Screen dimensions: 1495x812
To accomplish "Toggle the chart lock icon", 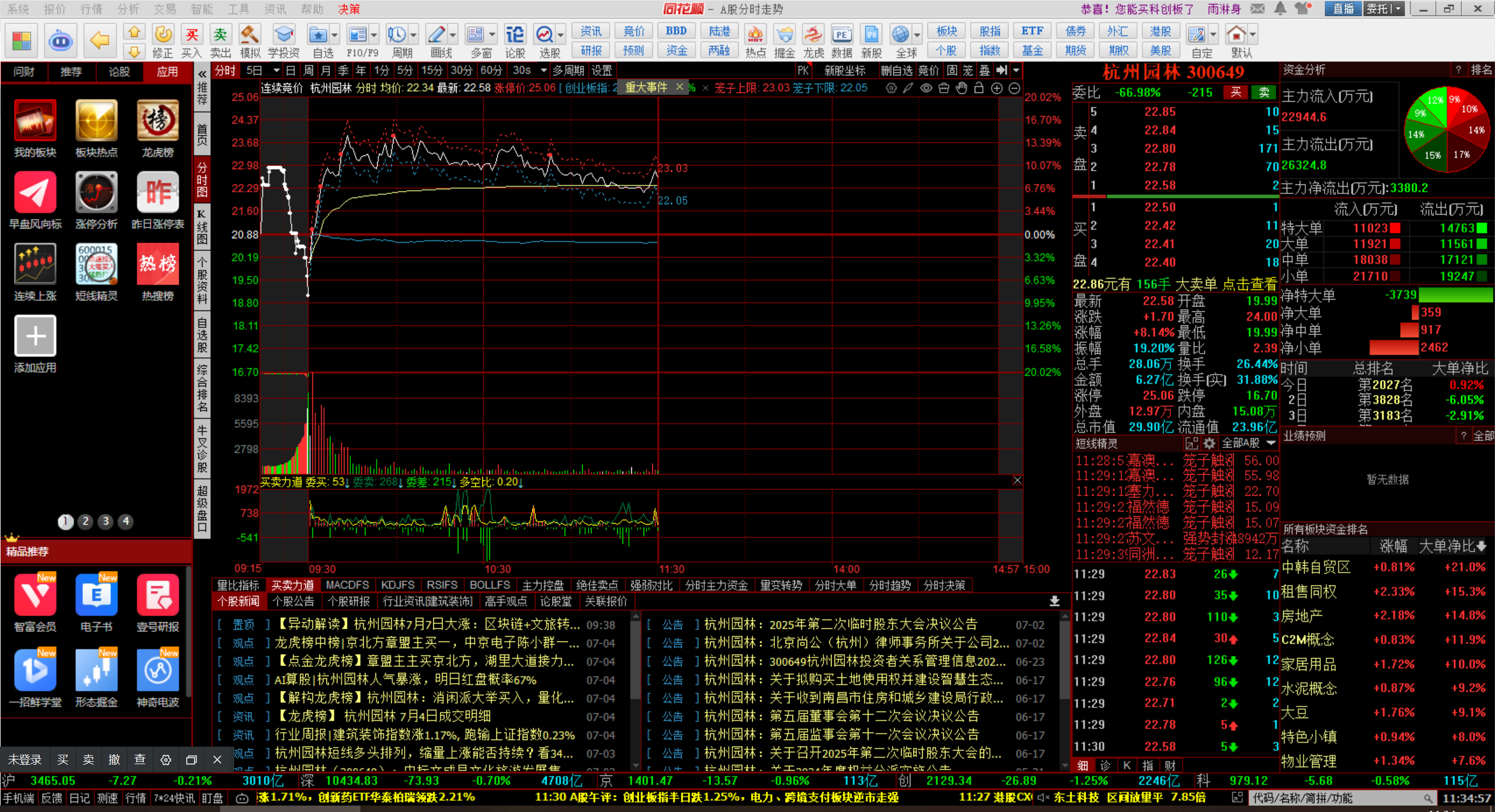I will [979, 88].
